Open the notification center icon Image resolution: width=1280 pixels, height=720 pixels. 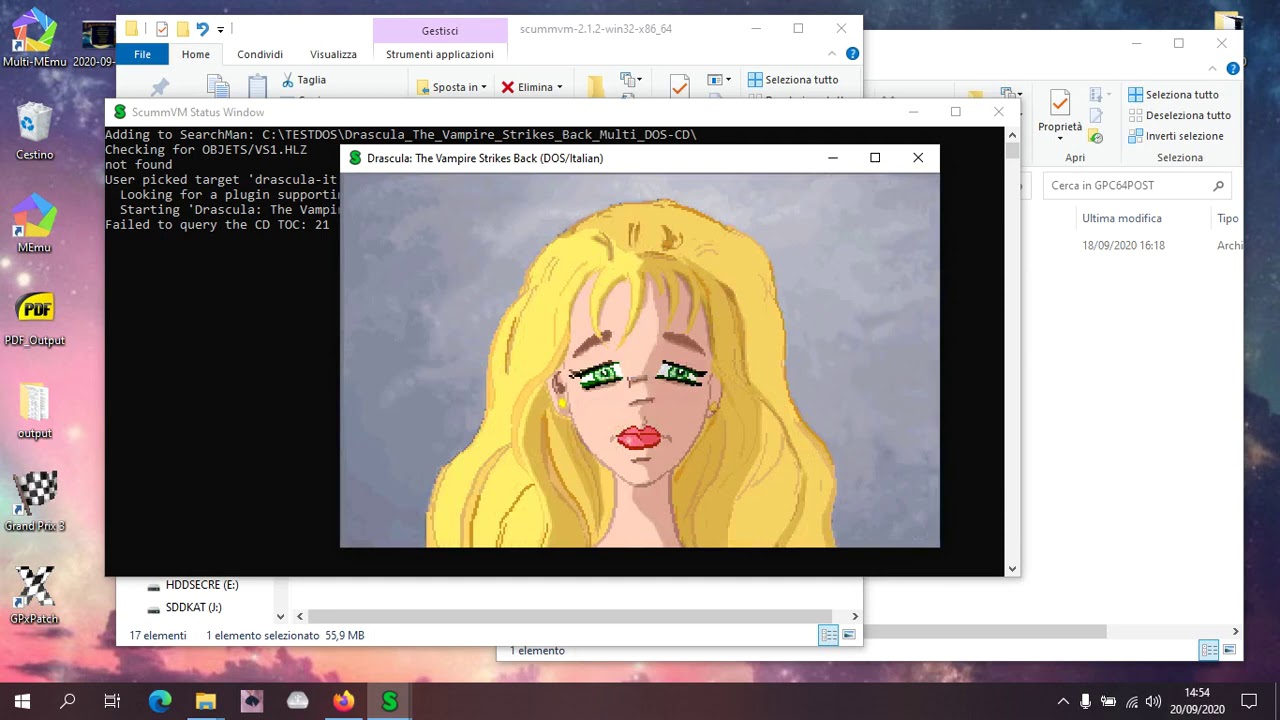click(x=1249, y=701)
